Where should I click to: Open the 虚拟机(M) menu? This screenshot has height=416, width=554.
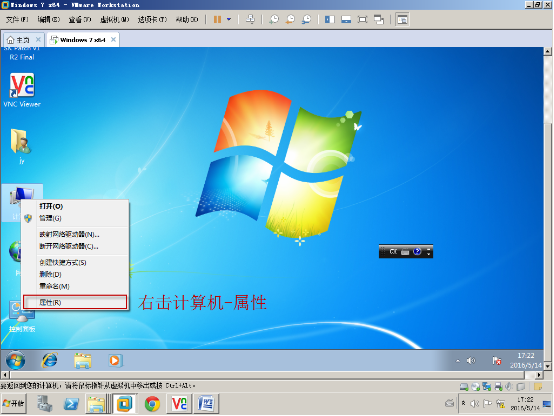point(114,19)
